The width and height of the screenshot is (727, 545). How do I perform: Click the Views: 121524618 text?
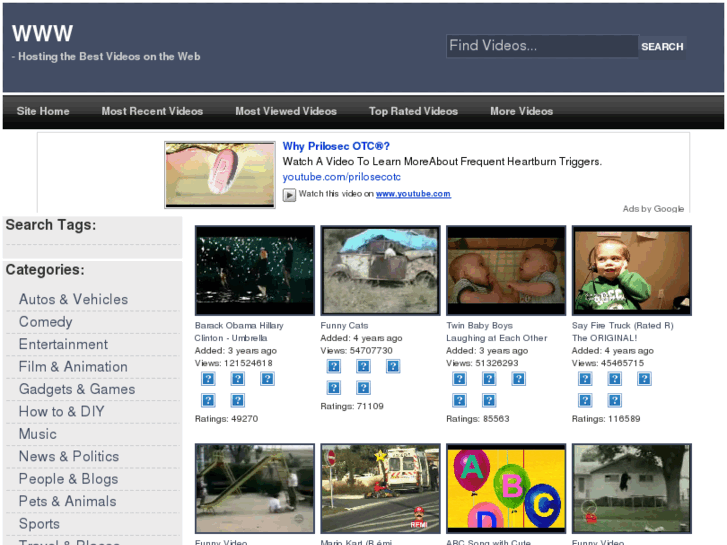tap(234, 363)
